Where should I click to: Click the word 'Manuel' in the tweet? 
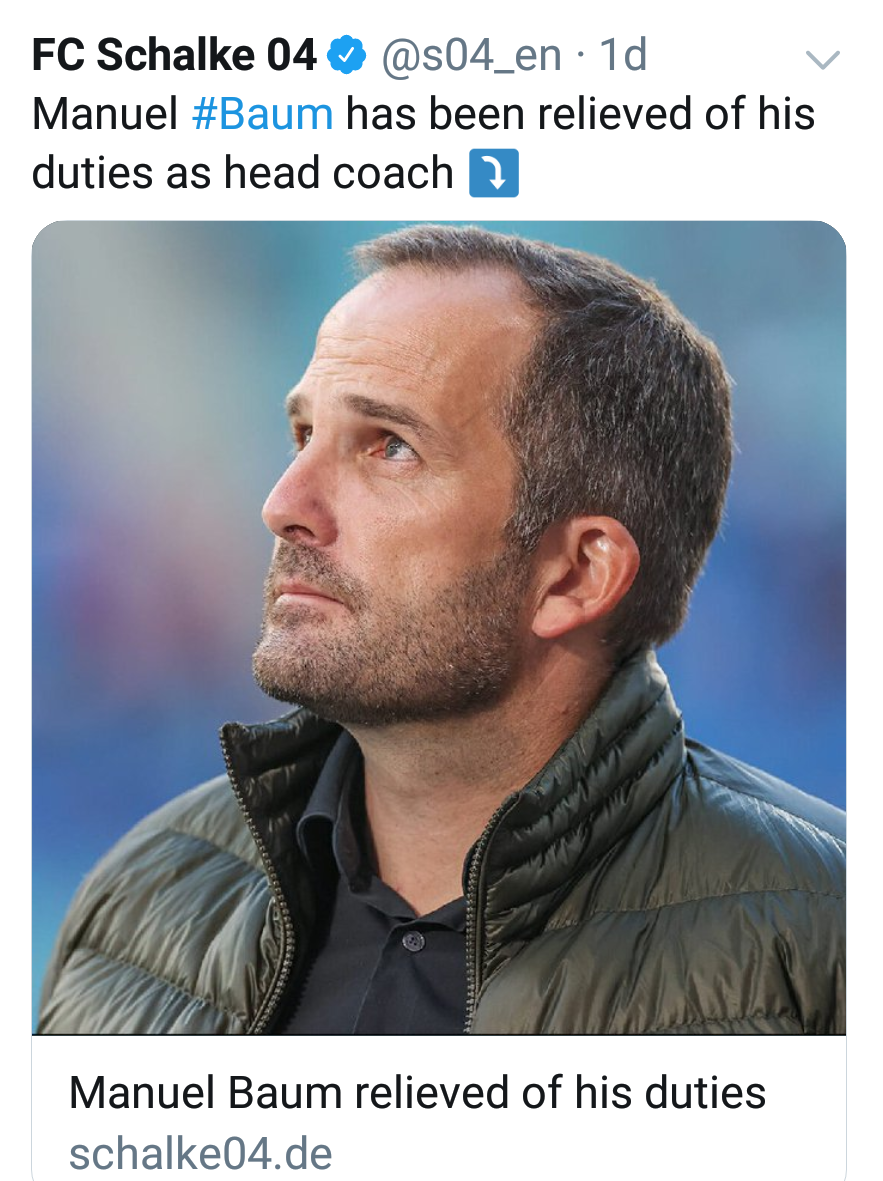[x=105, y=114]
